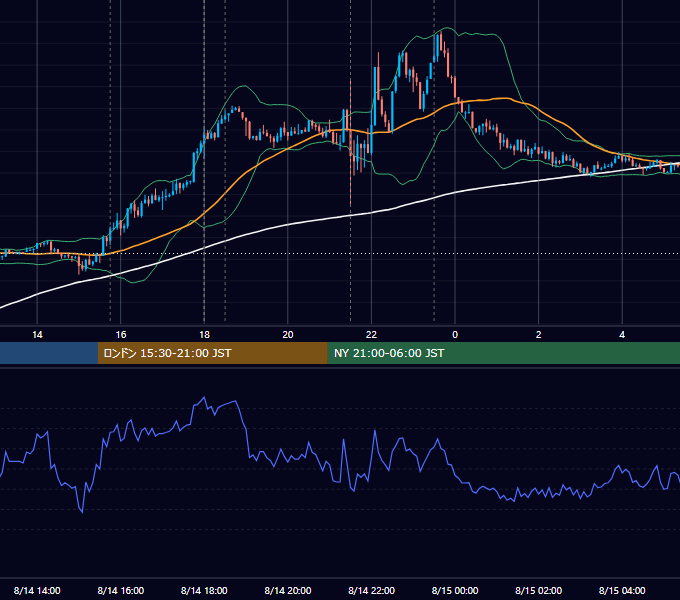This screenshot has width=680, height=600.
Task: Click the 8/14 16:00 time label
Action: coord(121,590)
